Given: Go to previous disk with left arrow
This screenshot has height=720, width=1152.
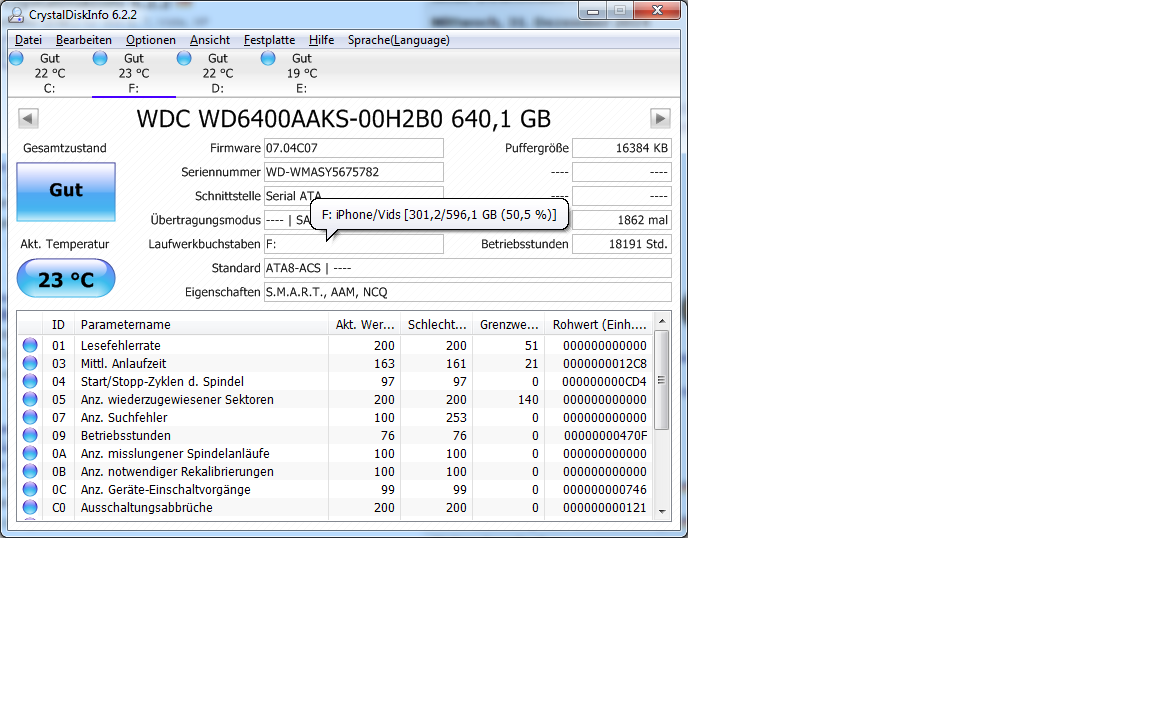Looking at the screenshot, I should (28, 118).
